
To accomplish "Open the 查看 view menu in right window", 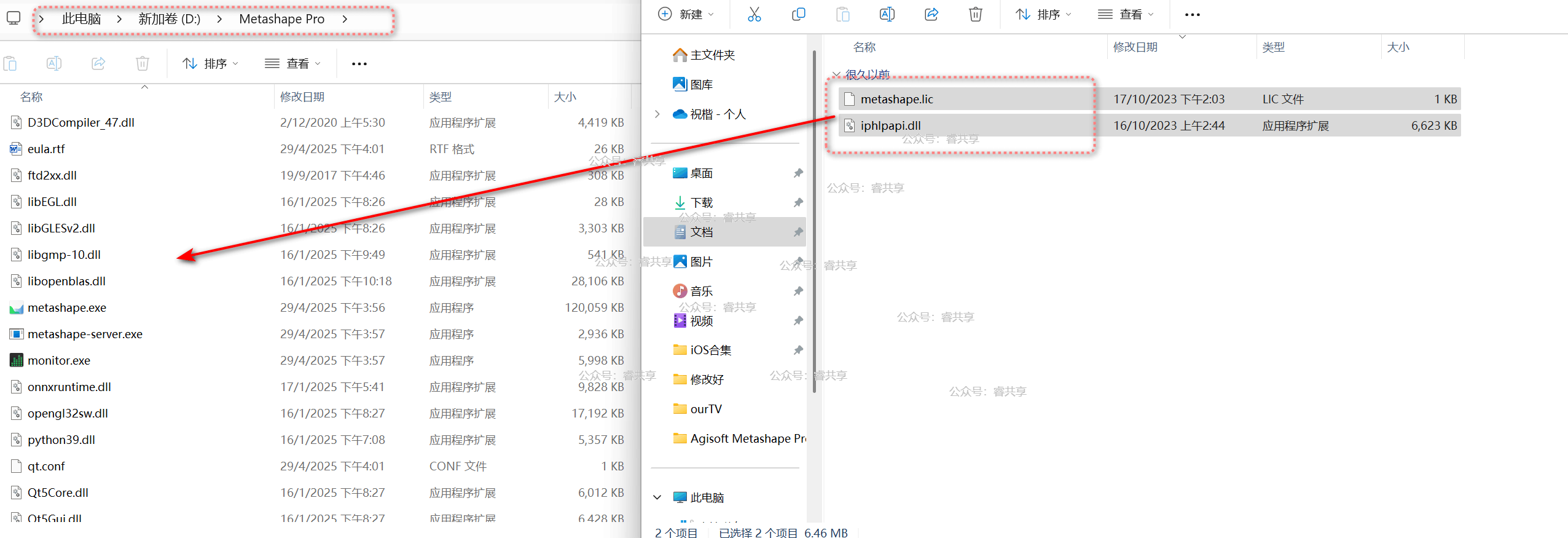I will 1126,14.
